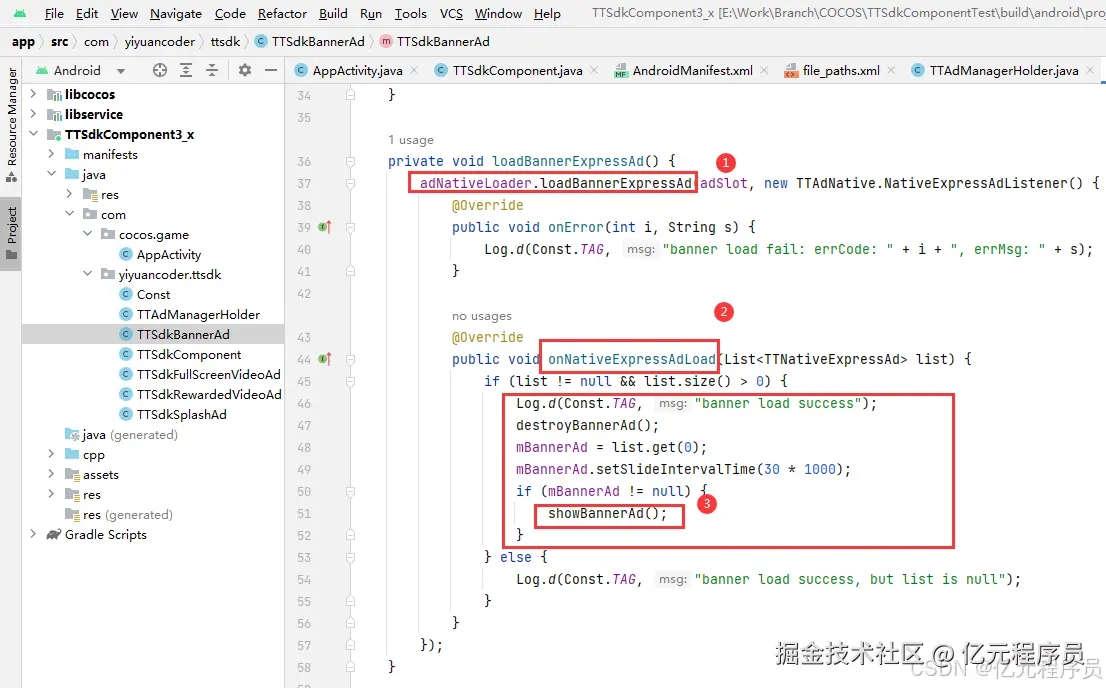Expand the manifests folder
Viewport: 1106px width, 688px height.
point(51,154)
